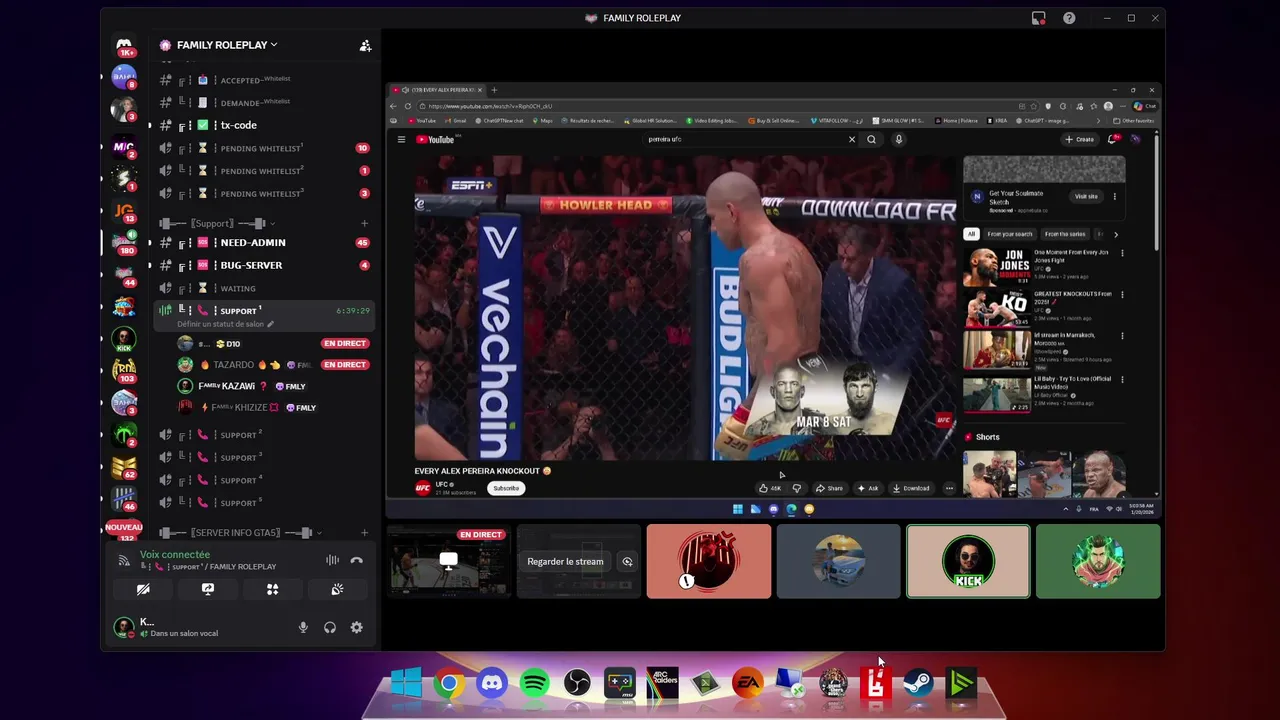The height and width of the screenshot is (720, 1280).
Task: Open Steam from the dock
Action: click(x=918, y=684)
